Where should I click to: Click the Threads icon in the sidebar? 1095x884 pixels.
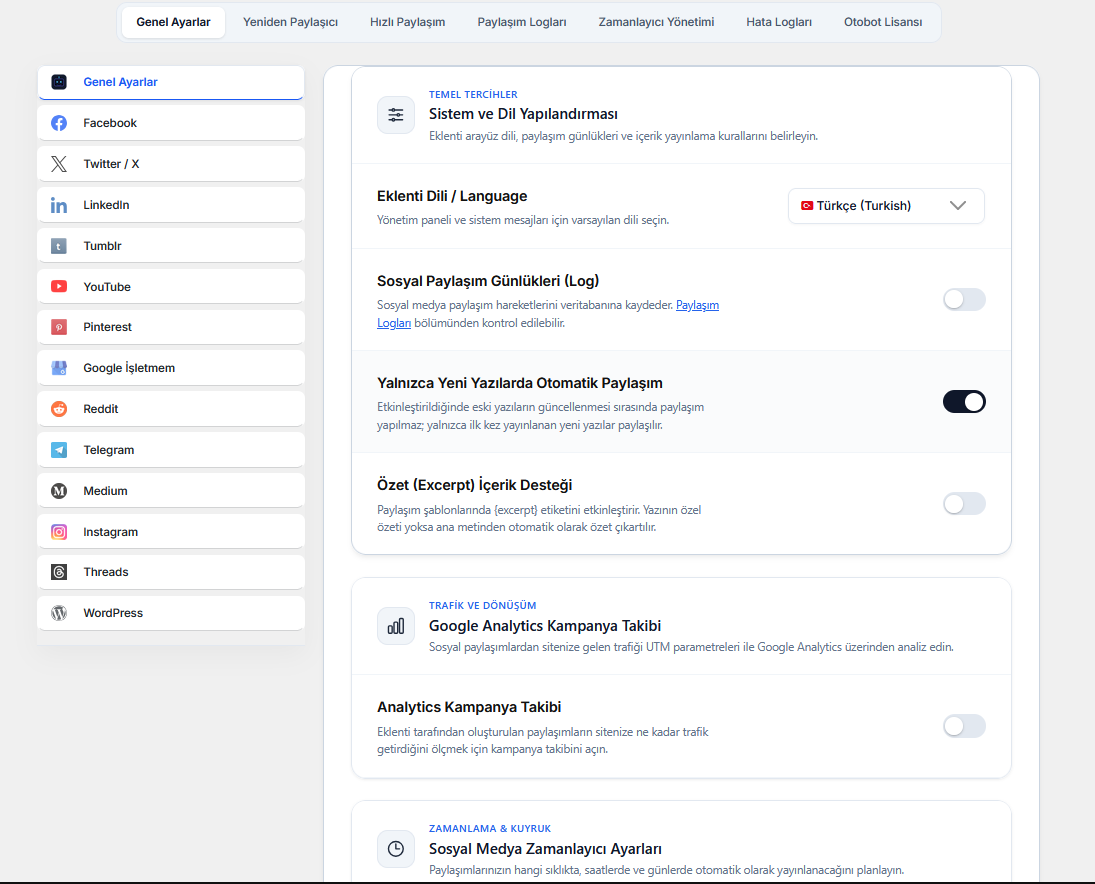coord(59,572)
